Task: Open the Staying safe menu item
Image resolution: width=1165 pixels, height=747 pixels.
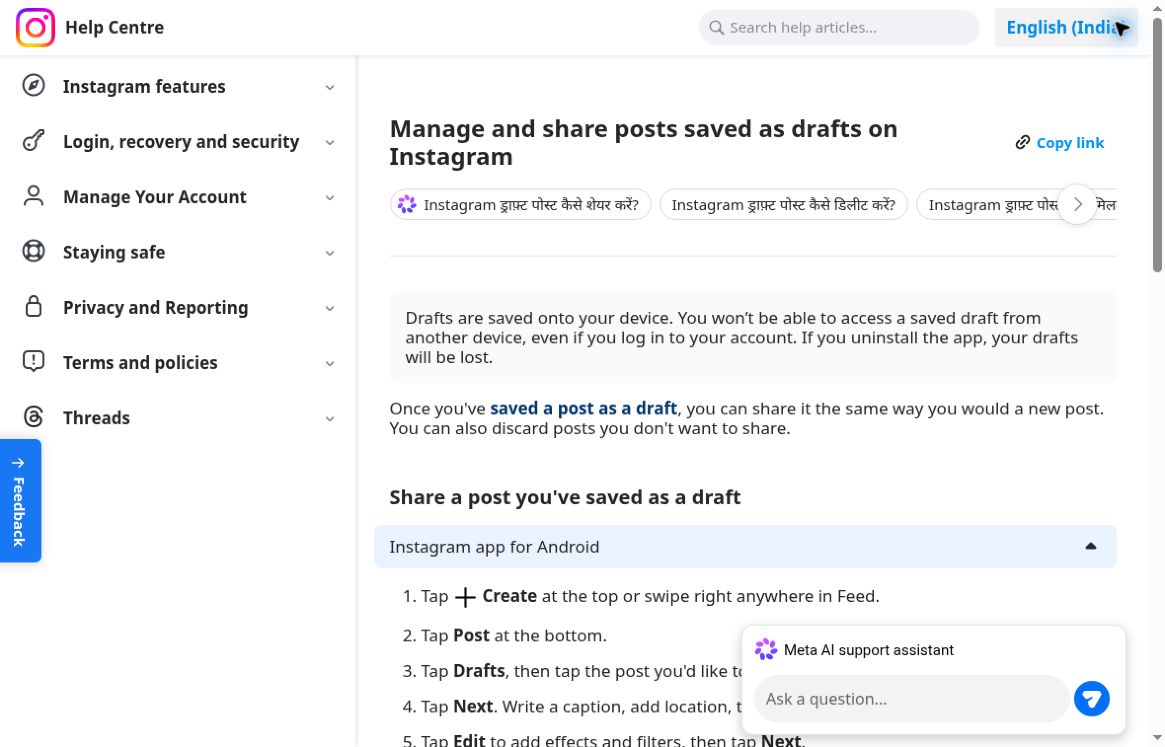Action: click(178, 252)
